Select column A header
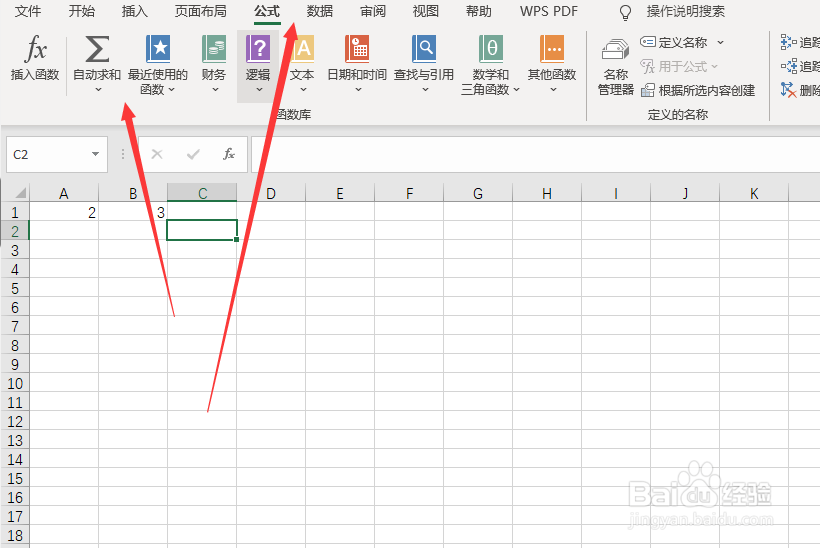This screenshot has width=820, height=548. coord(64,193)
